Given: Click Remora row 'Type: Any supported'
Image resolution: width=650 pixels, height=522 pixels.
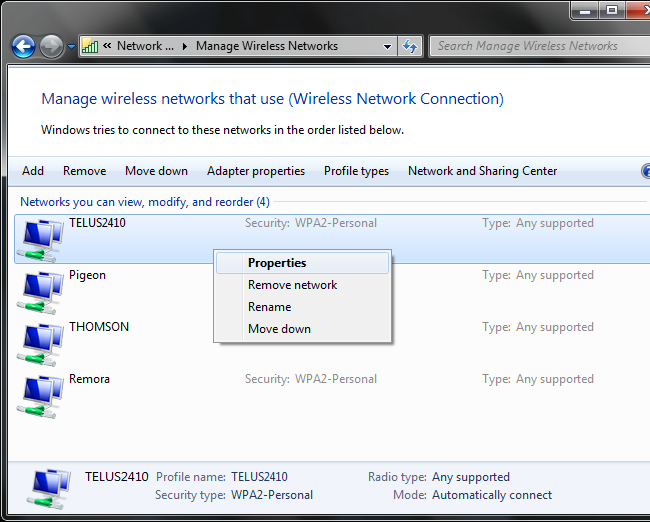Looking at the screenshot, I should [538, 379].
